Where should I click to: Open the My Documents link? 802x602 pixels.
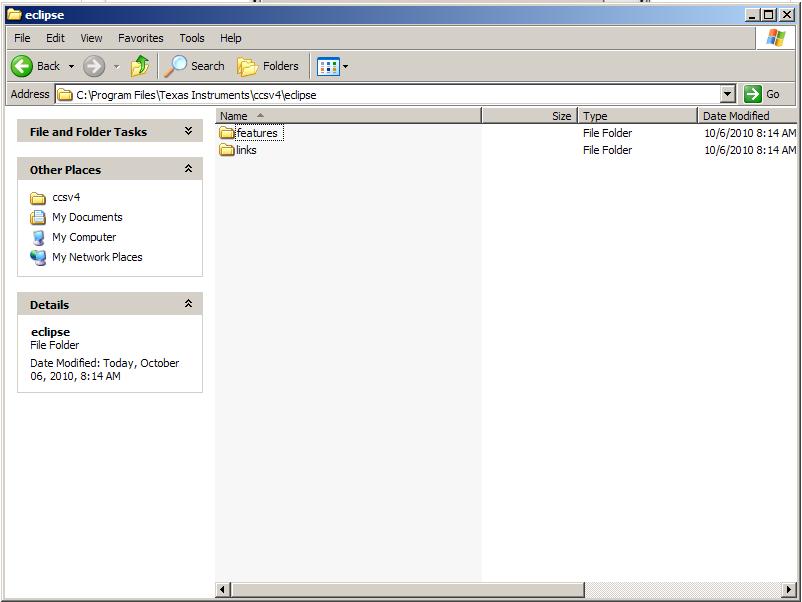(87, 217)
